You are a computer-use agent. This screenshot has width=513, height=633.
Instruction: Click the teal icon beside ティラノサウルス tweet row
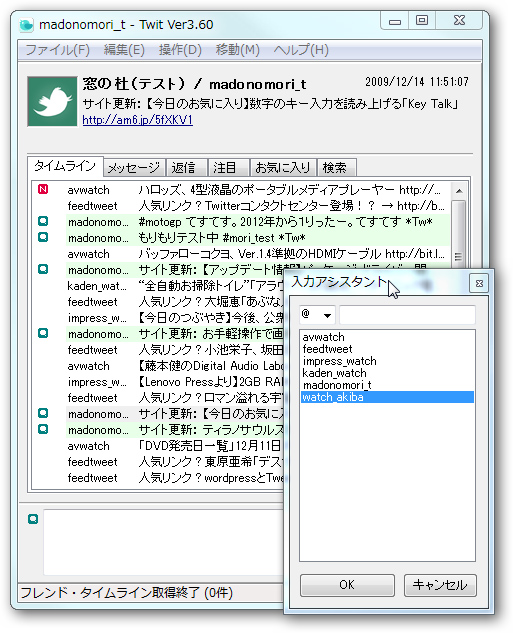point(43,429)
